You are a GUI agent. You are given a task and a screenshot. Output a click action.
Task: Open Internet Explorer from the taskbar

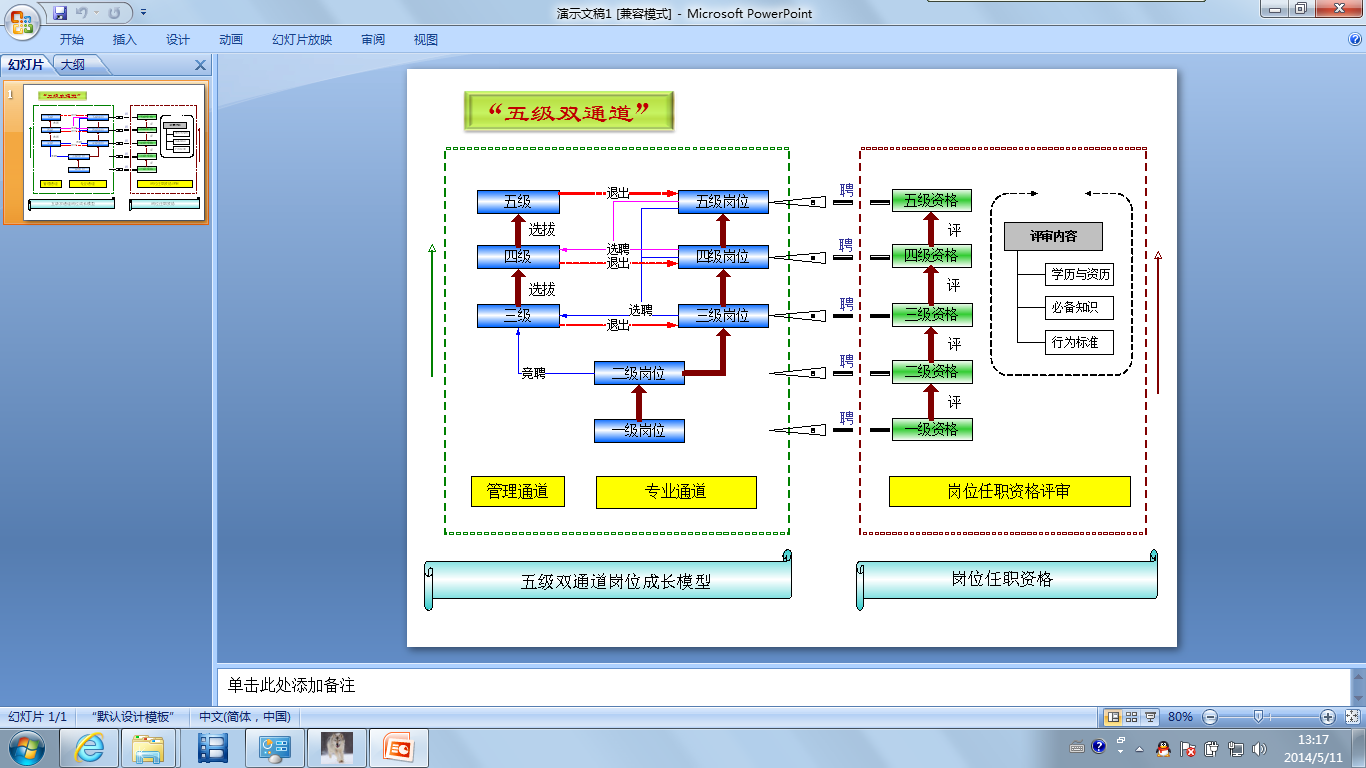click(89, 748)
